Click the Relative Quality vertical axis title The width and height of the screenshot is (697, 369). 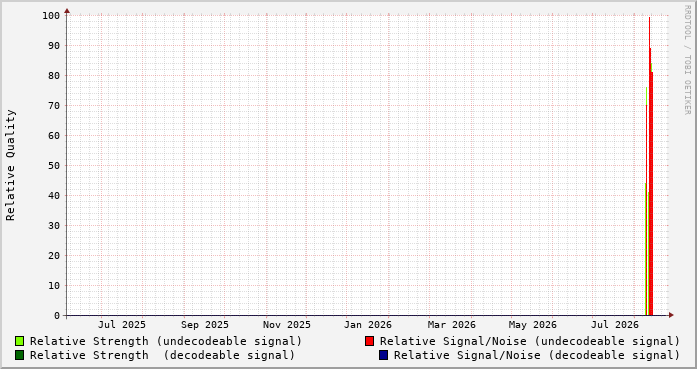coord(11,165)
